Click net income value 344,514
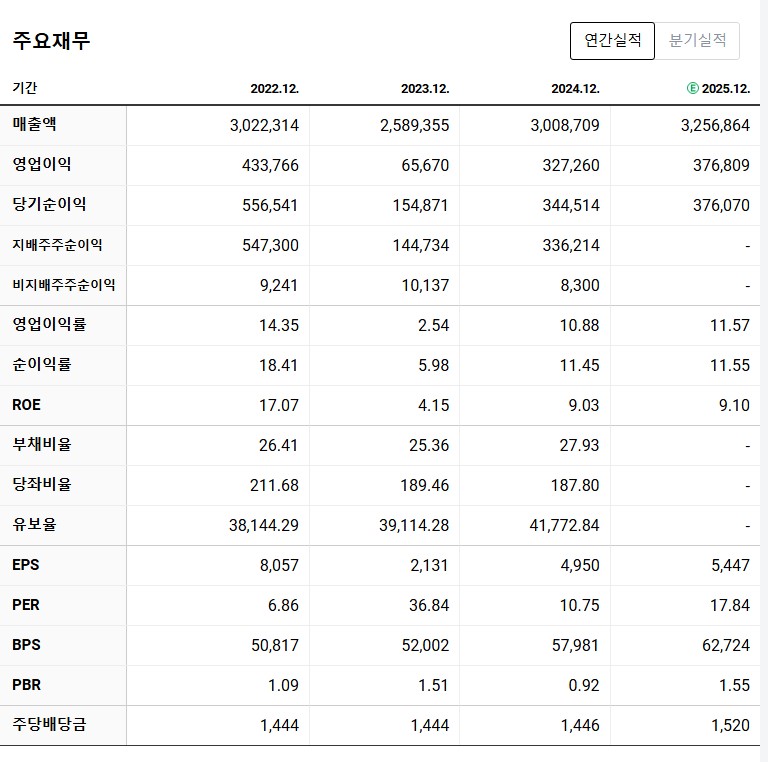 tap(571, 205)
